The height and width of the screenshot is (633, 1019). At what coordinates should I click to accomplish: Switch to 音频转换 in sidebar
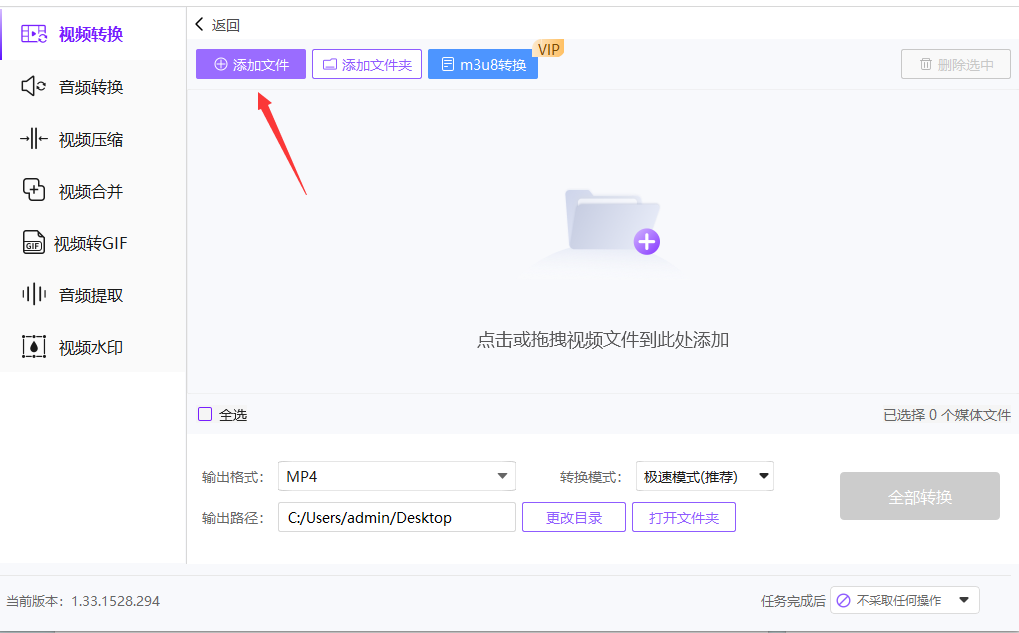93,86
